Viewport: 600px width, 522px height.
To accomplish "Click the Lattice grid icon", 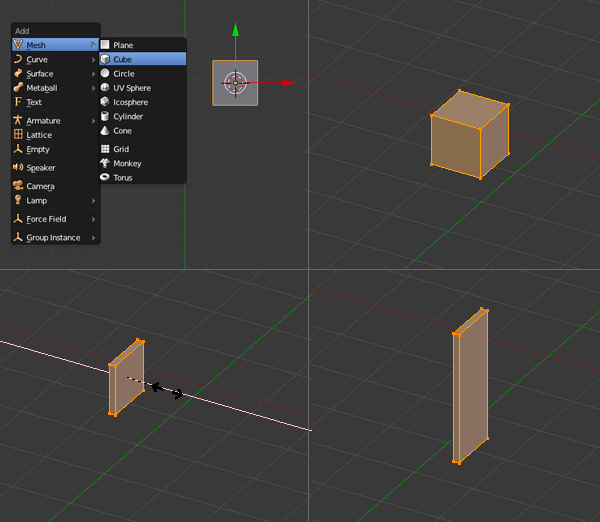I will [18, 134].
